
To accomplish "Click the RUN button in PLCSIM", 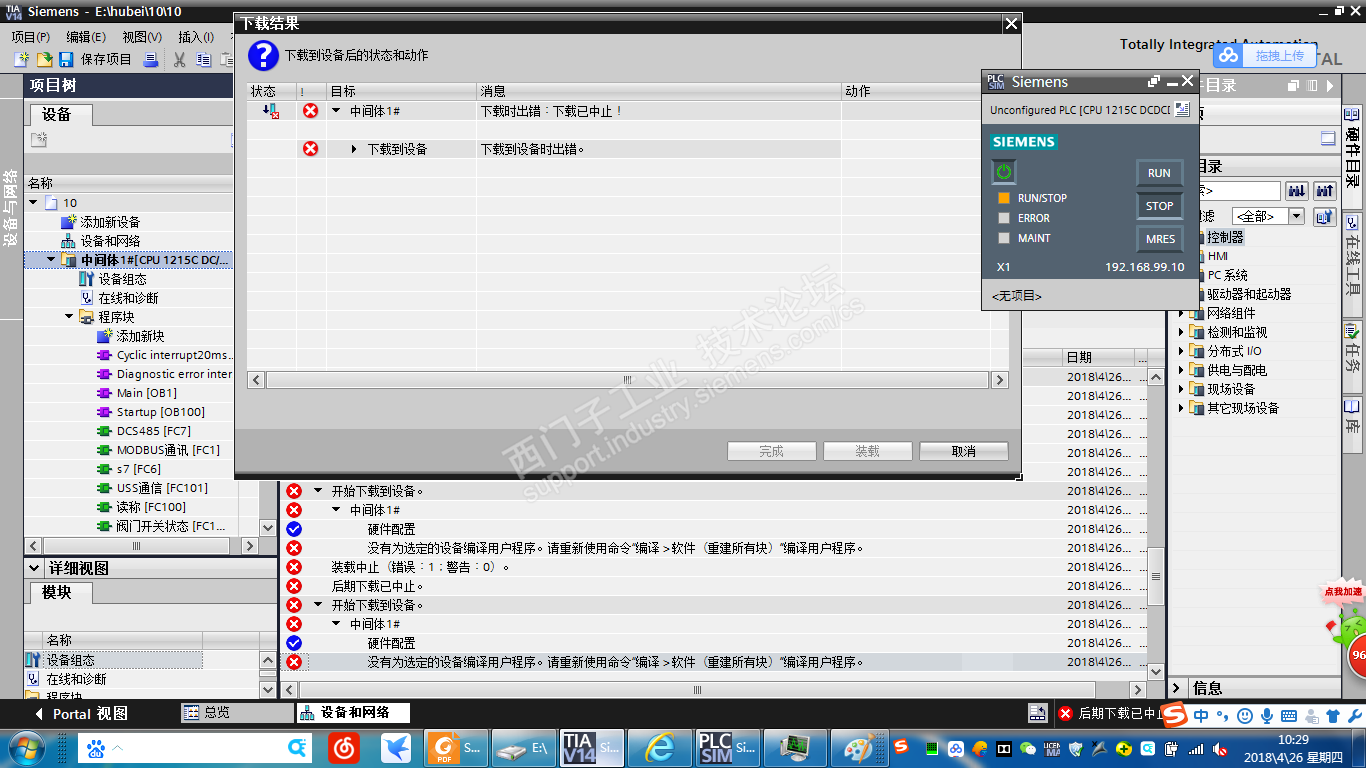I will pos(1159,173).
